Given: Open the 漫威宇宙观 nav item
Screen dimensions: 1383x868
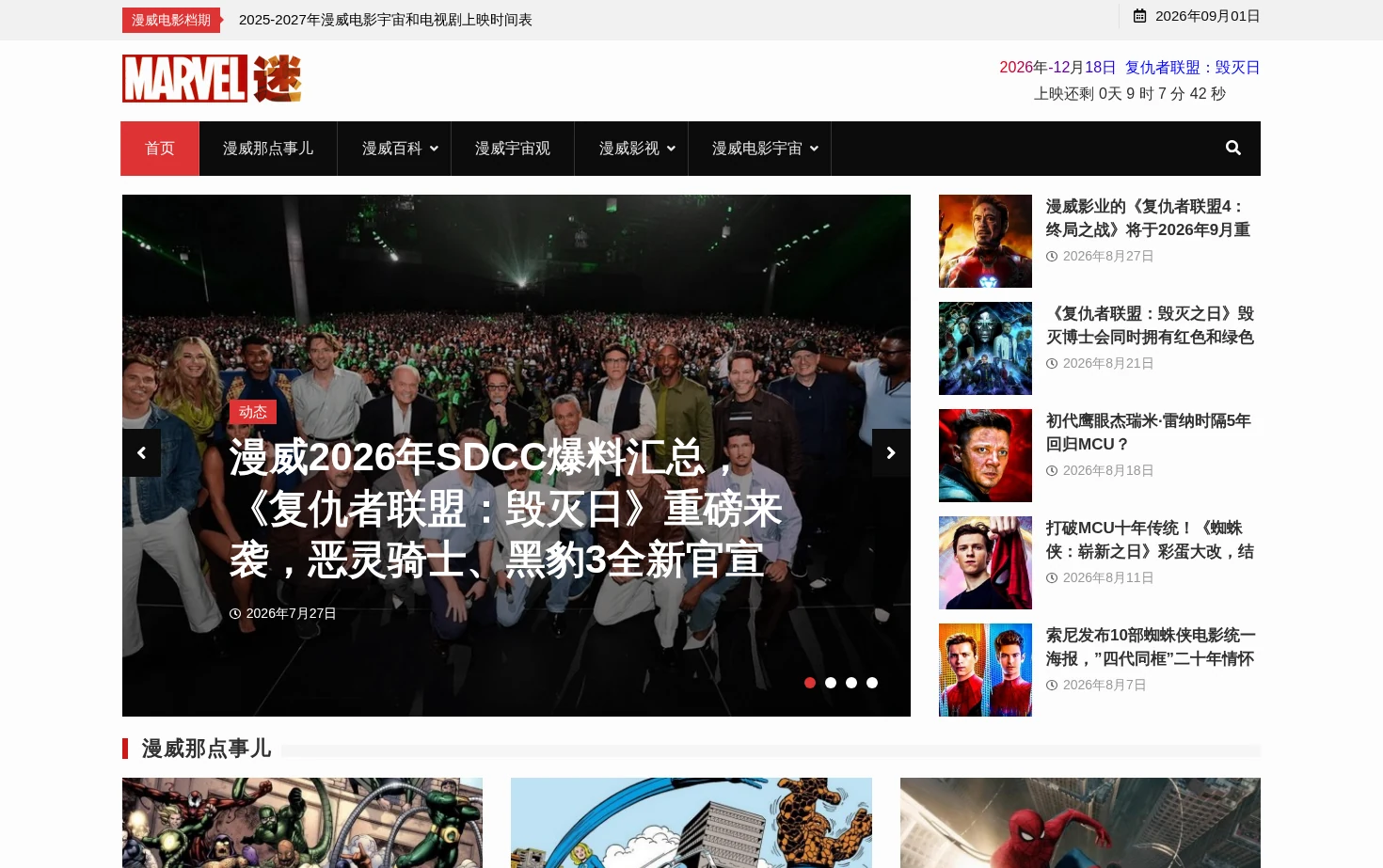Looking at the screenshot, I should pos(513,149).
